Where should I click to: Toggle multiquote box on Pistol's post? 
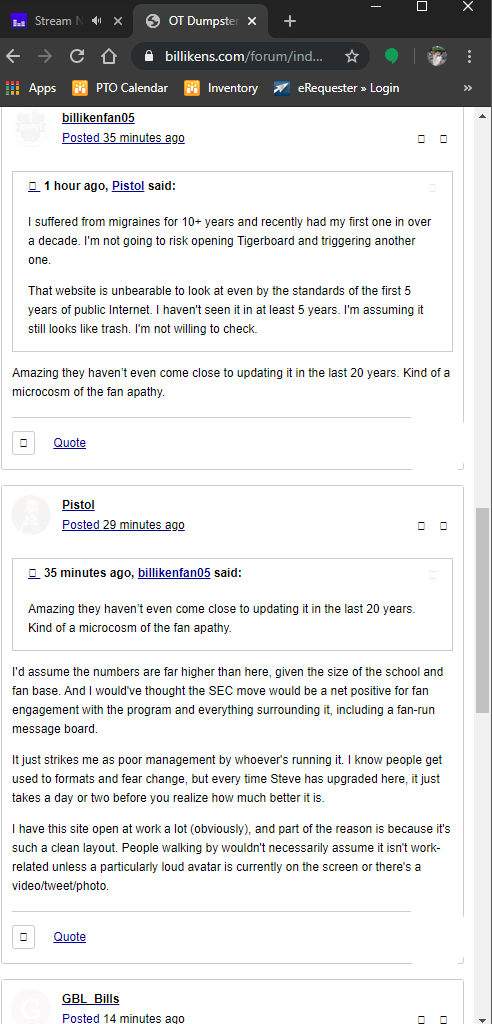pyautogui.click(x=24, y=937)
